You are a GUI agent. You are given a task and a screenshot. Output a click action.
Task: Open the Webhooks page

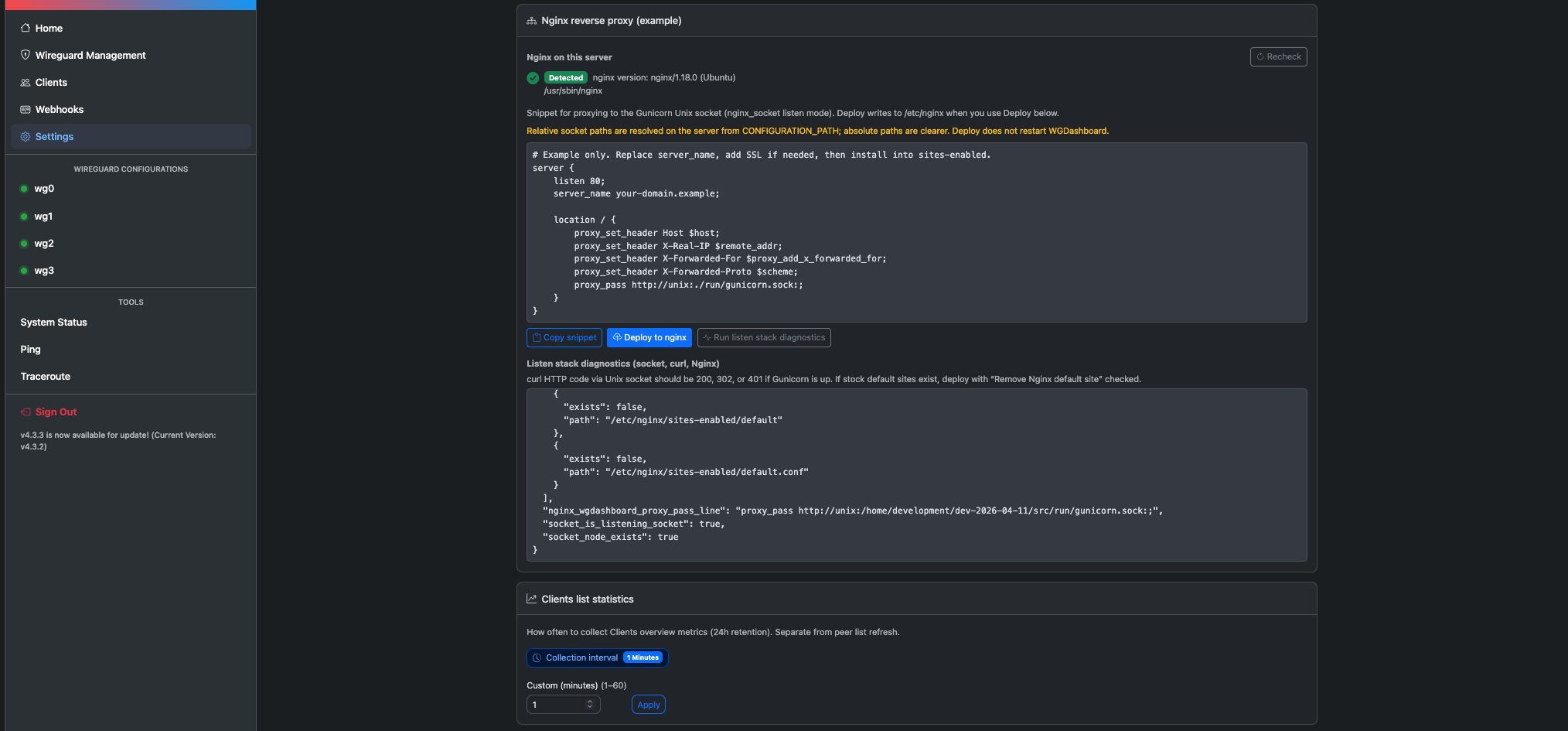(x=131, y=109)
